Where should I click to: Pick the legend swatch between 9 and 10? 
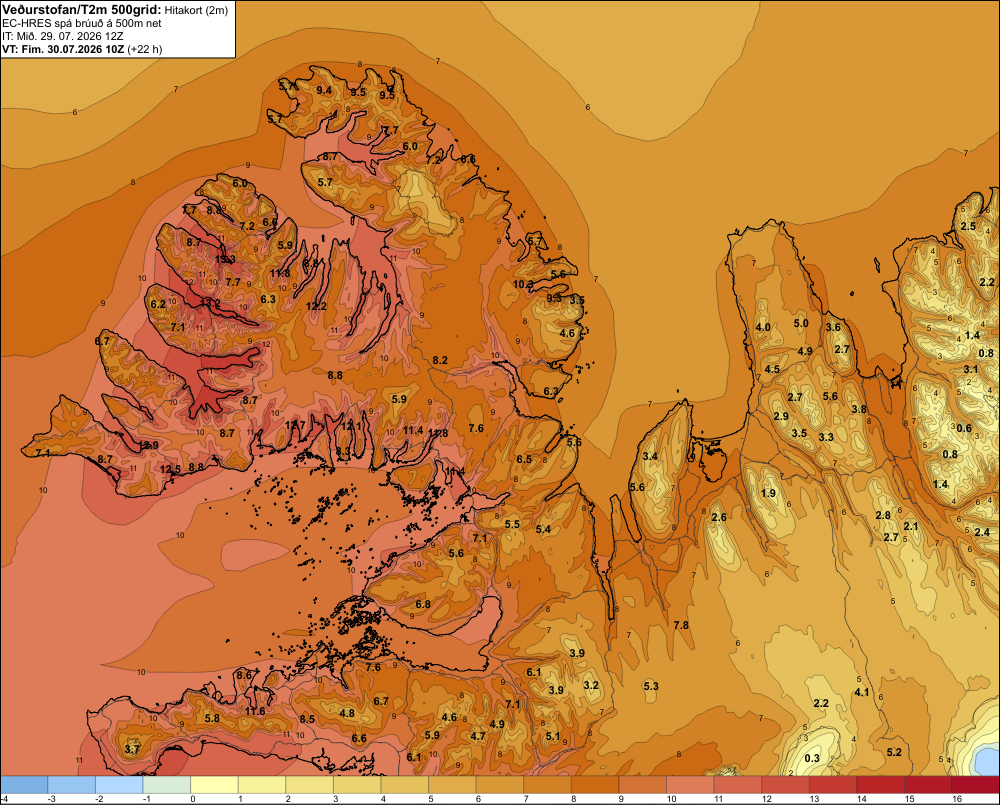tap(642, 785)
